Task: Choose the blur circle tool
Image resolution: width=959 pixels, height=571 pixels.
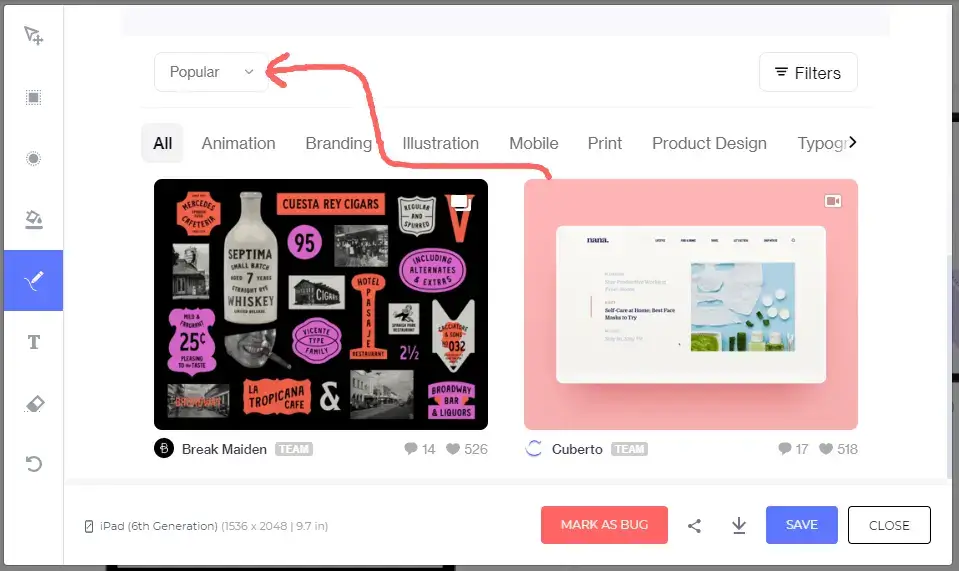Action: 33,158
